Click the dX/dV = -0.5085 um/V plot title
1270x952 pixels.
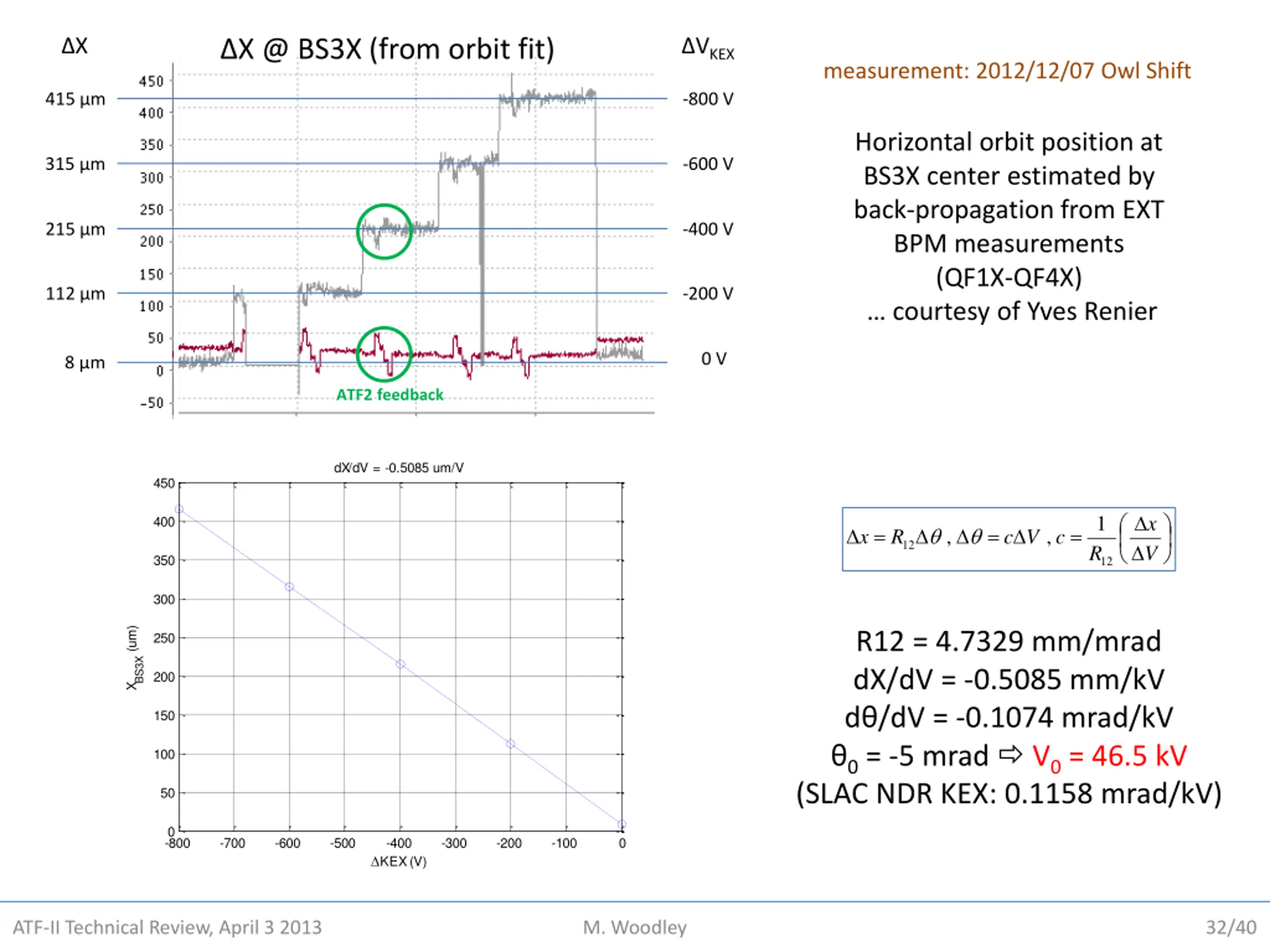(399, 468)
